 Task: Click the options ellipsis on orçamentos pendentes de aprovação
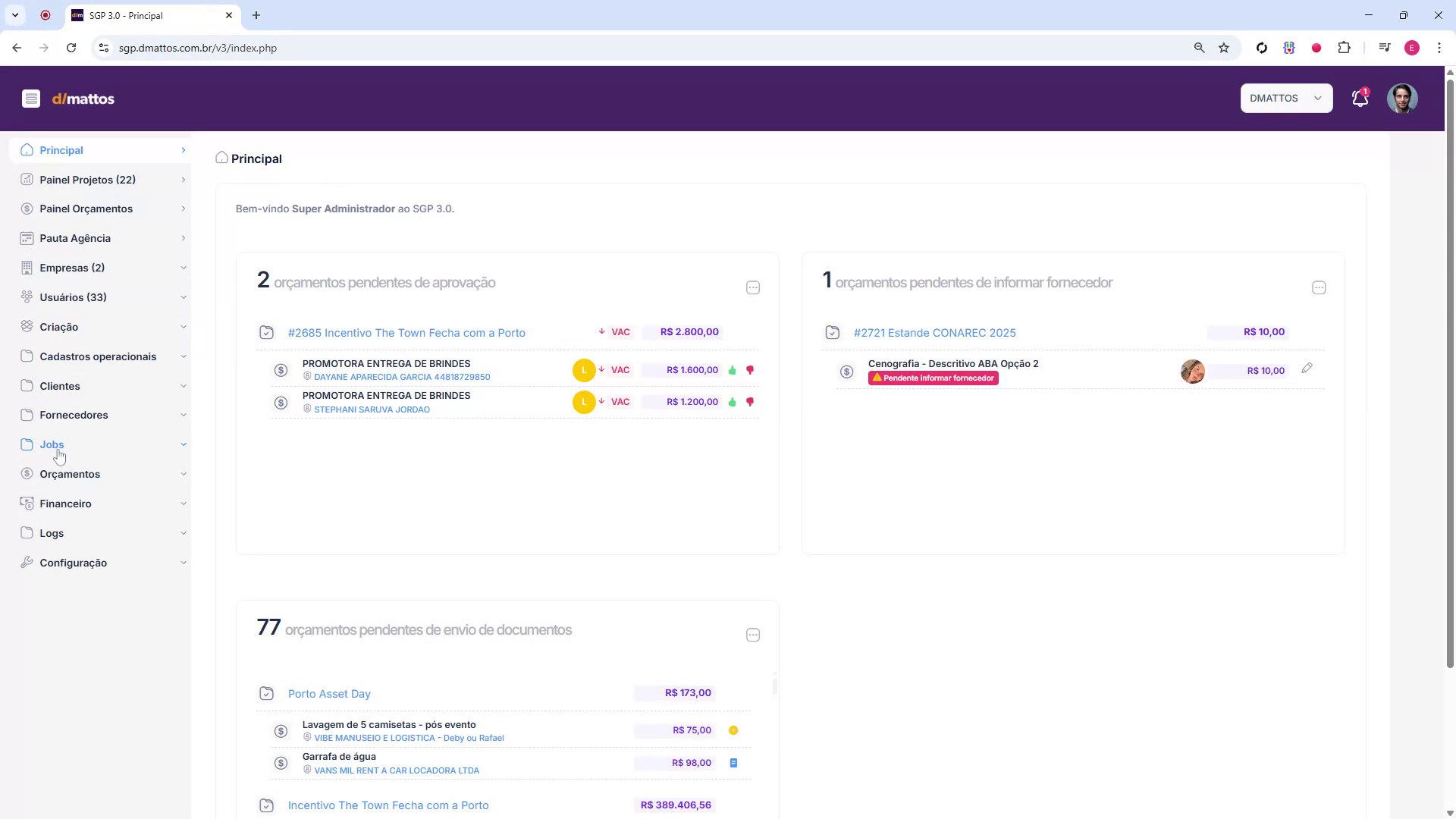tap(753, 288)
